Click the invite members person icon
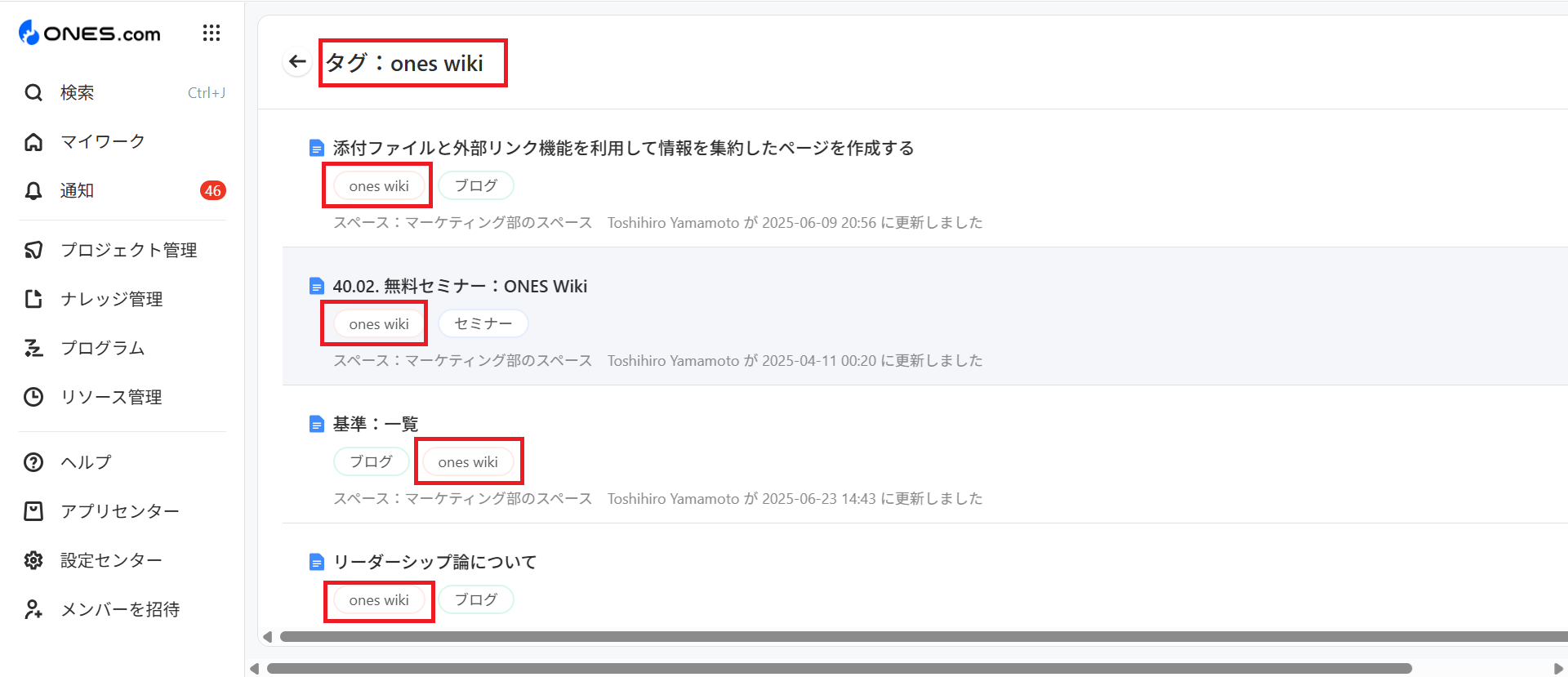Screen dimensions: 1568x677 tap(33, 609)
